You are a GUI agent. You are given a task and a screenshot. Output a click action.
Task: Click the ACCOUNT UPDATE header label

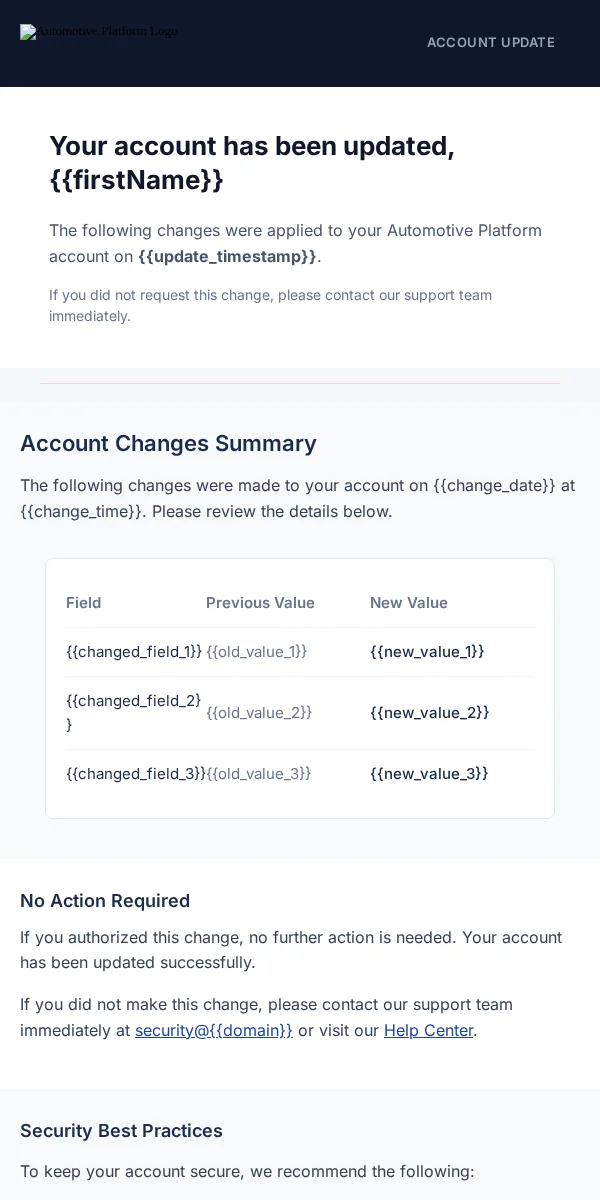pos(491,42)
